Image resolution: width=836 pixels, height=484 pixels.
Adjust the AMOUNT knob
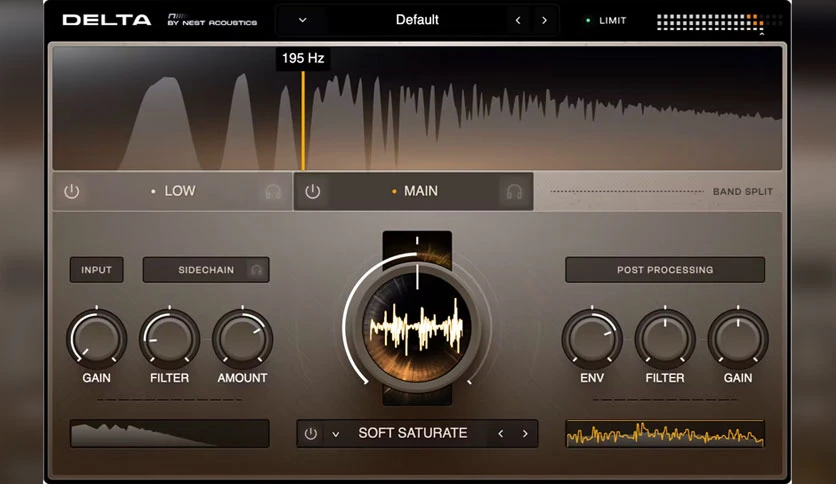click(243, 338)
